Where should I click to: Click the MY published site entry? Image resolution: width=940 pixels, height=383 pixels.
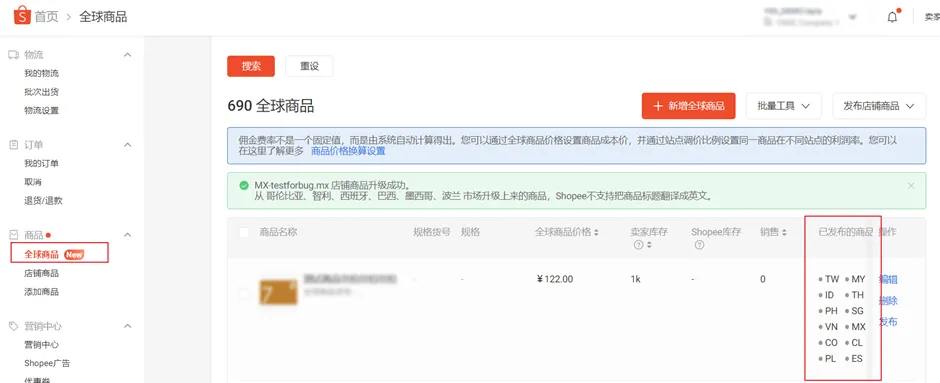coord(855,279)
